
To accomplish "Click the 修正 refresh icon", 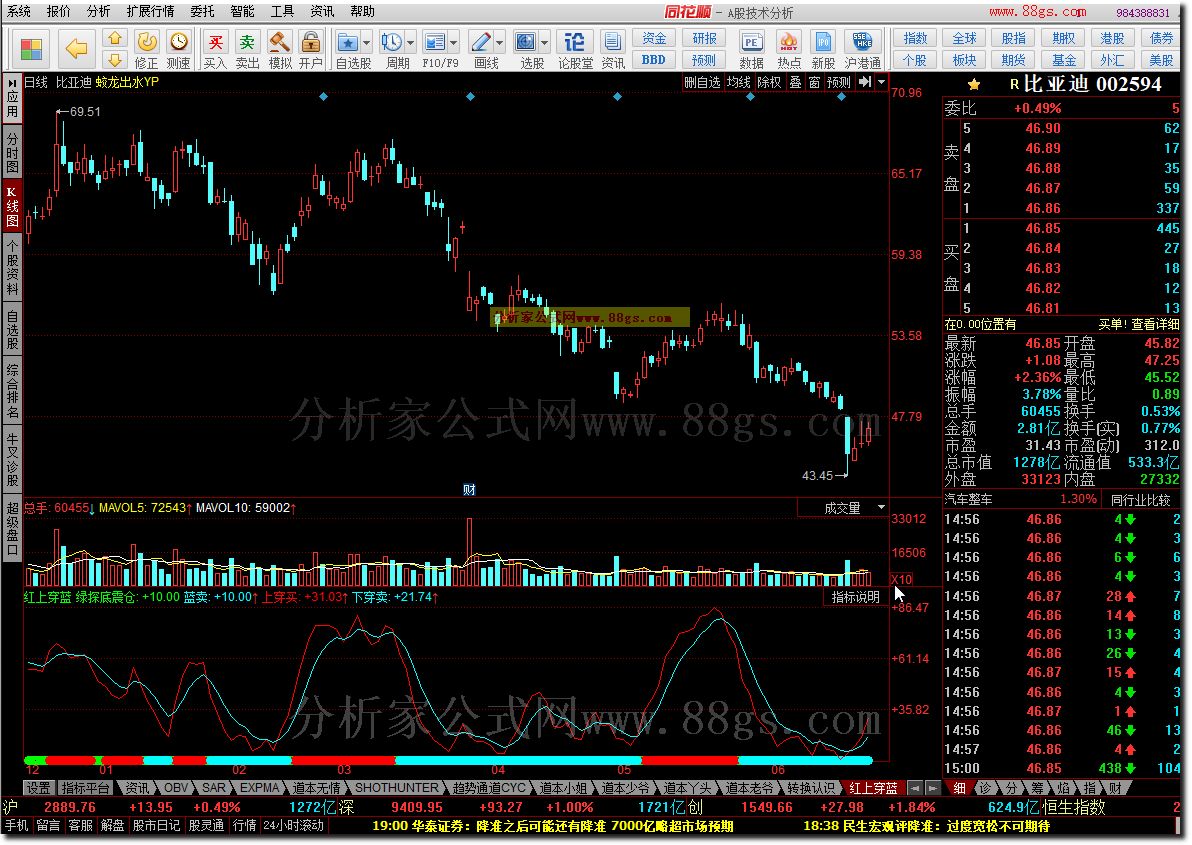I will click(x=147, y=42).
